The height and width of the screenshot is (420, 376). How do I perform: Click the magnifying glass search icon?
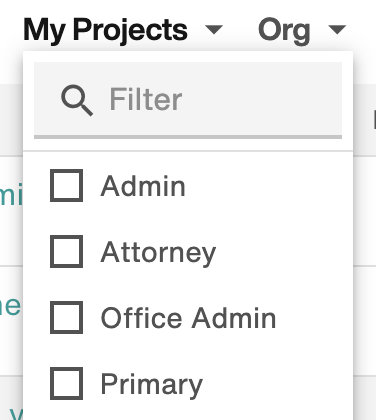(77, 100)
